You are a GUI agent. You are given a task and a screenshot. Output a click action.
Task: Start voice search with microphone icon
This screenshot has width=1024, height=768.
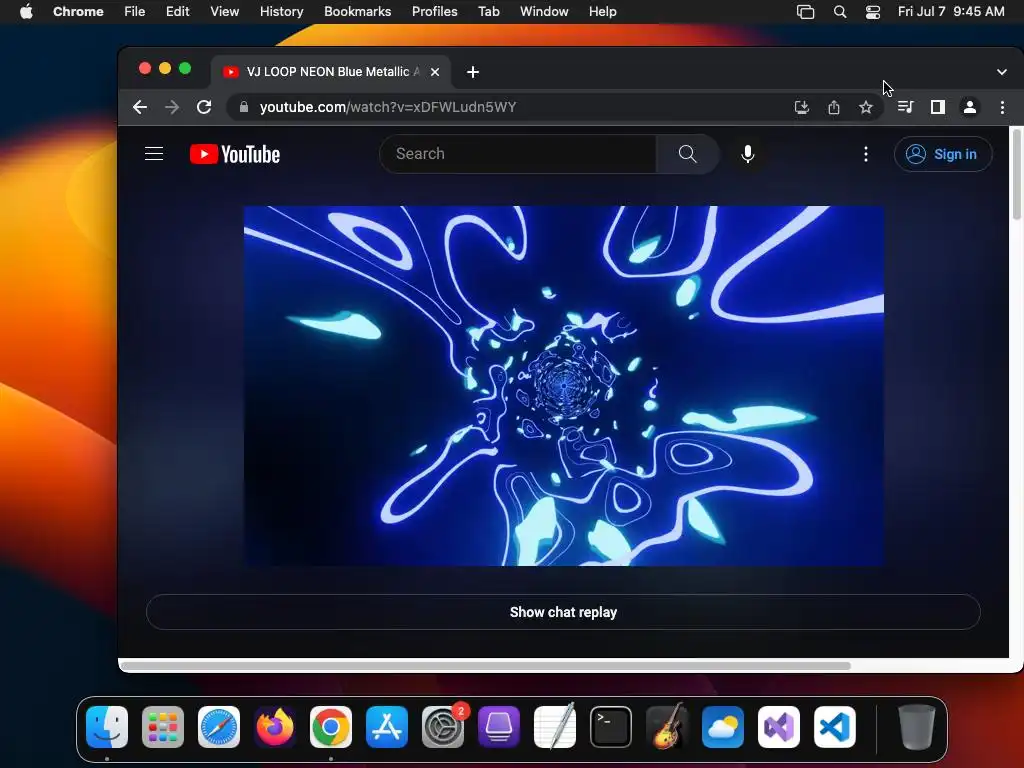[748, 154]
